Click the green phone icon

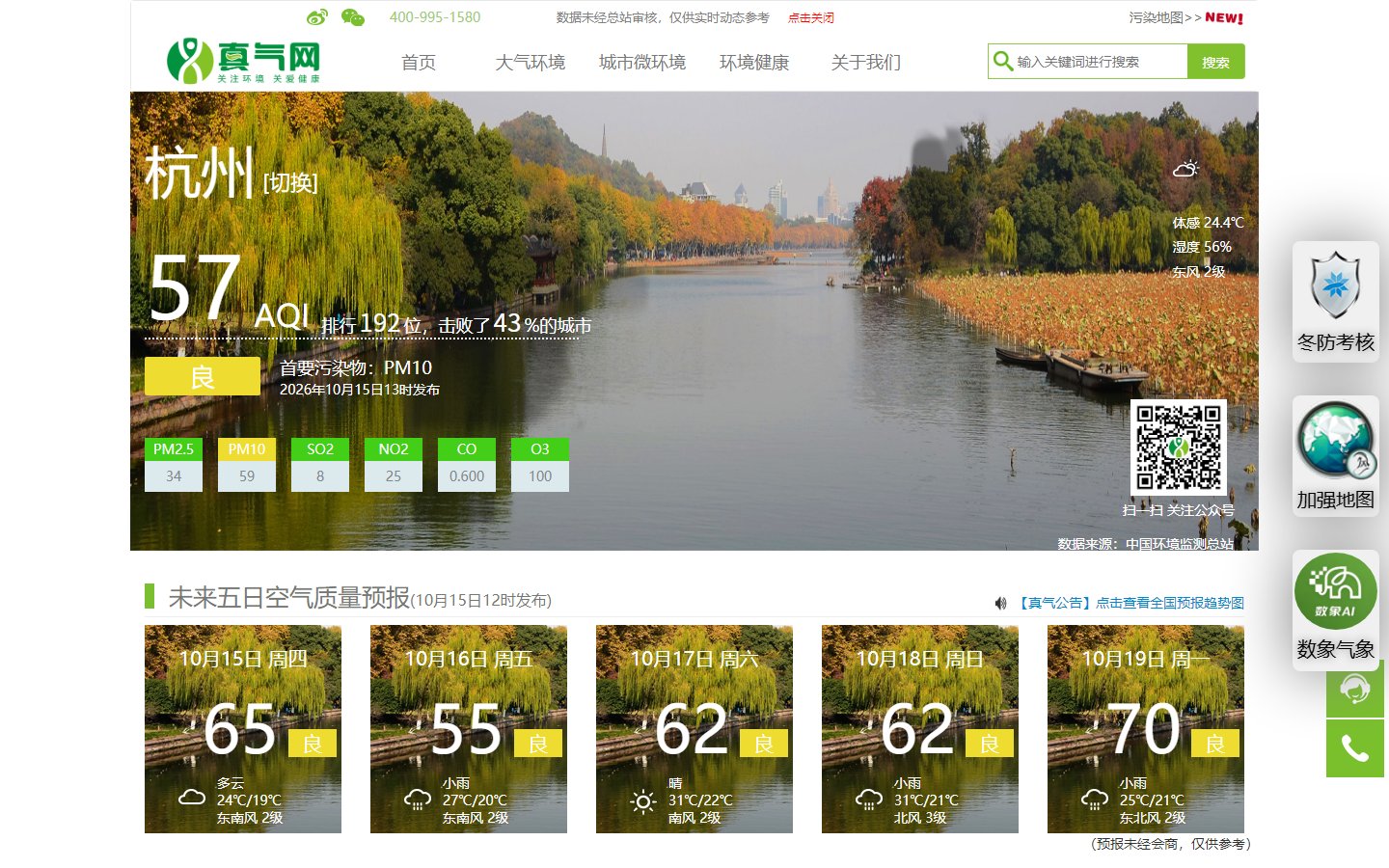coord(1355,748)
